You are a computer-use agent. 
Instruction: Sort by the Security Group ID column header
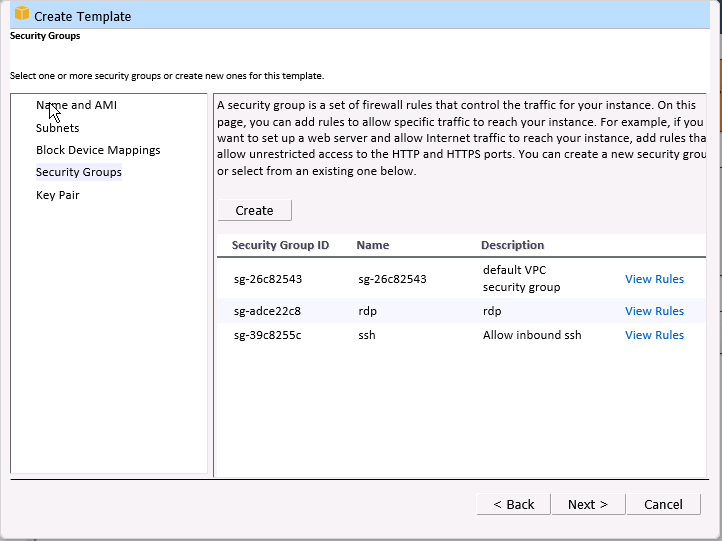(280, 245)
